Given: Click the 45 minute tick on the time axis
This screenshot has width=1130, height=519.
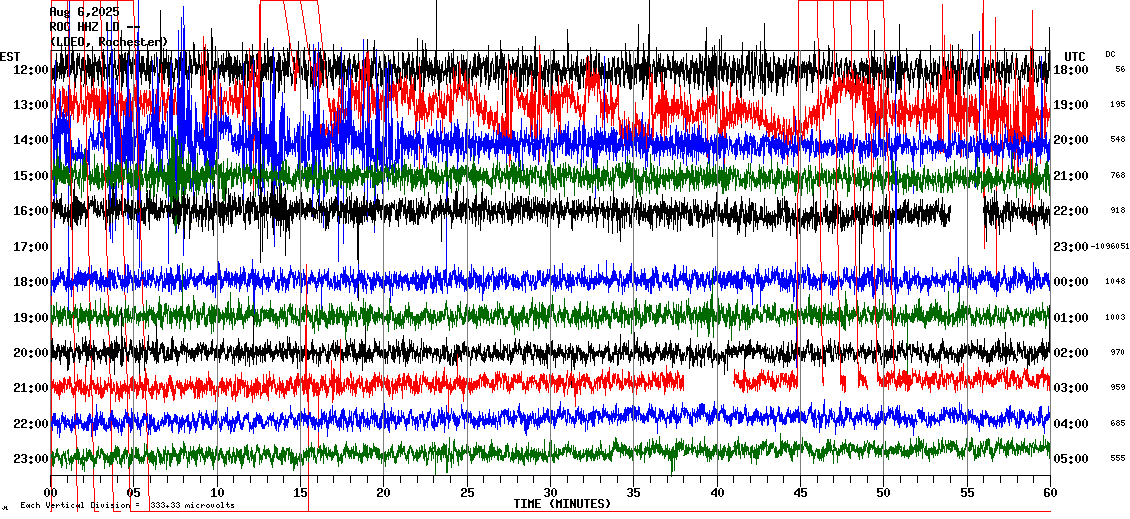Looking at the screenshot, I should (x=800, y=493).
